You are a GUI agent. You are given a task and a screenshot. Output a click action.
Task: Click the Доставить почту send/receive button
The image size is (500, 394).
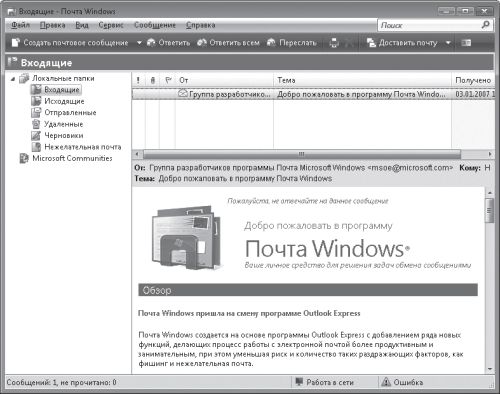coord(402,43)
